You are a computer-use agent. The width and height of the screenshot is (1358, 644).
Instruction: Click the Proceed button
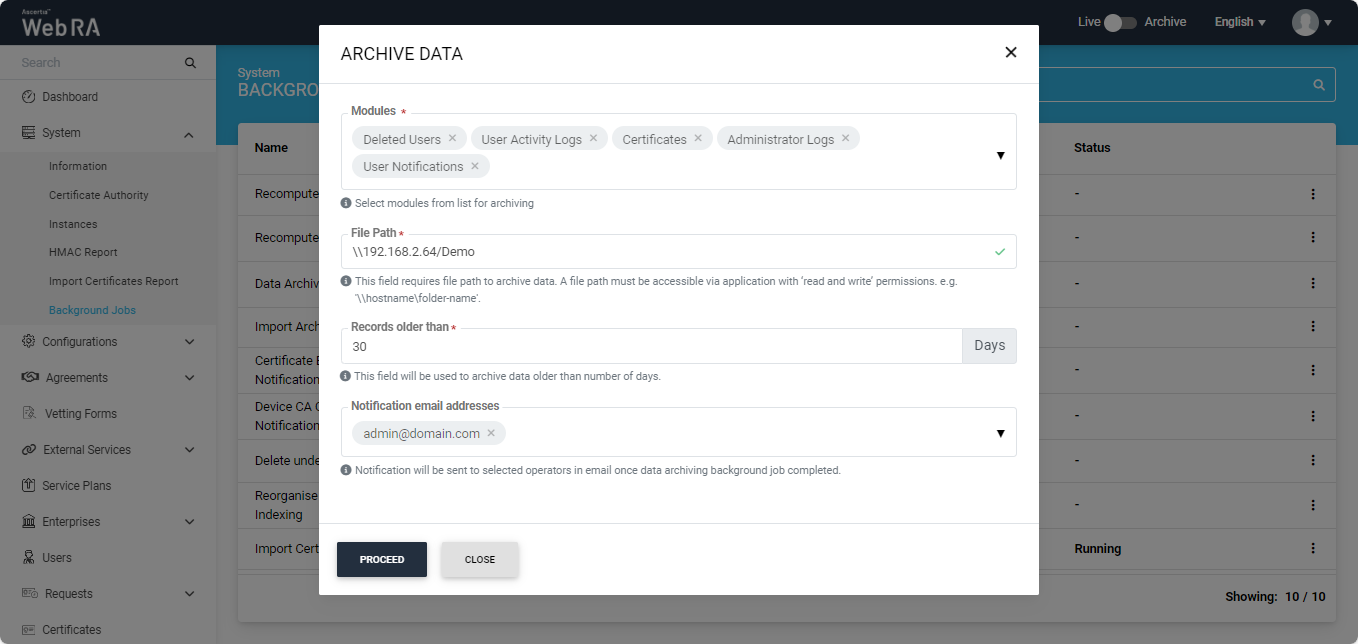point(382,560)
